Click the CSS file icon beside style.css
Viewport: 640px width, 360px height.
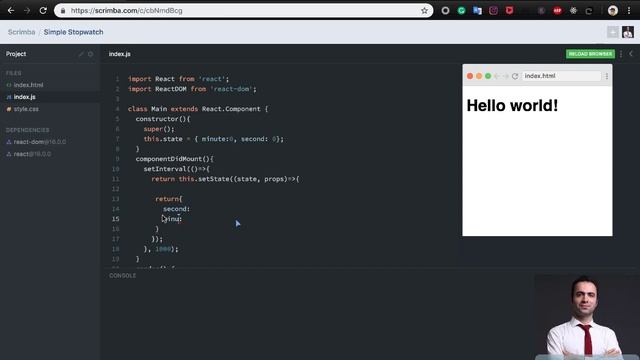[x=9, y=109]
